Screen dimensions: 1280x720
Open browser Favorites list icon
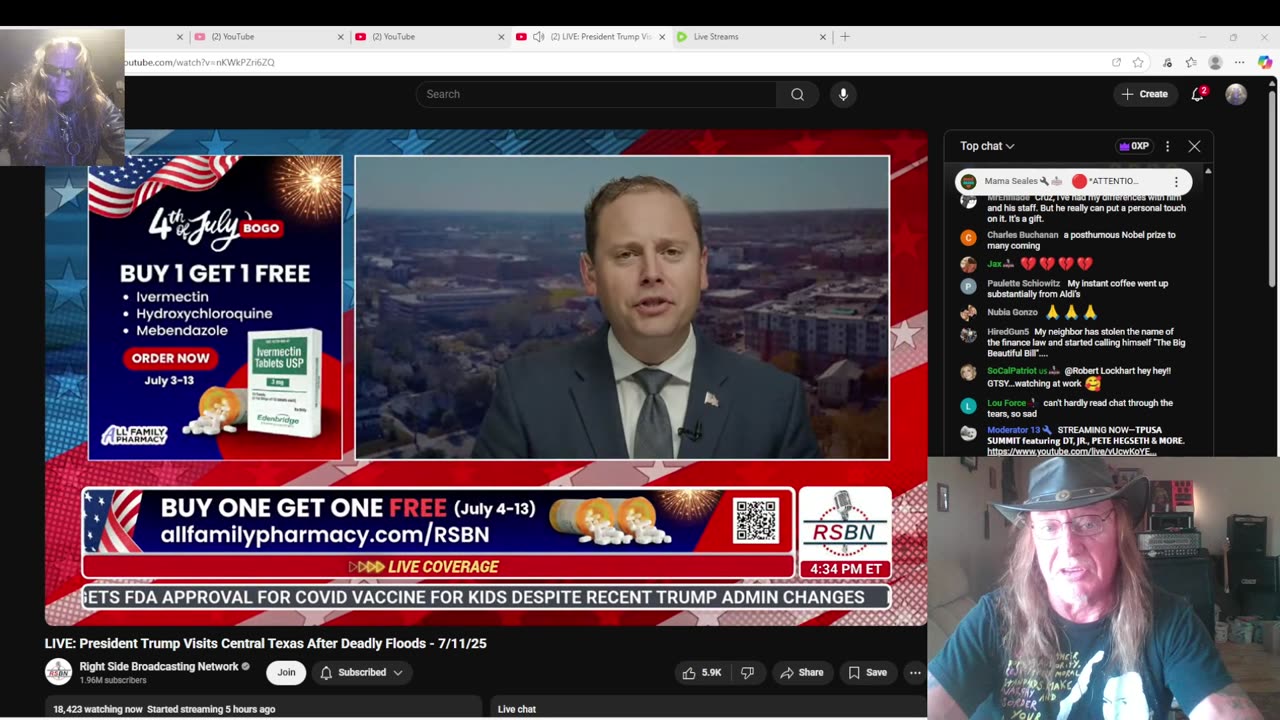click(x=1190, y=62)
